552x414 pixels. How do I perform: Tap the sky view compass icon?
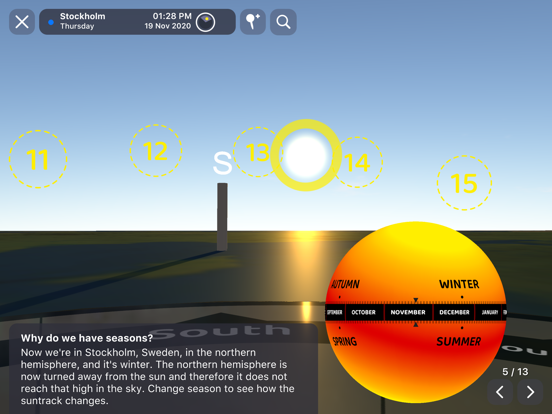click(x=206, y=22)
